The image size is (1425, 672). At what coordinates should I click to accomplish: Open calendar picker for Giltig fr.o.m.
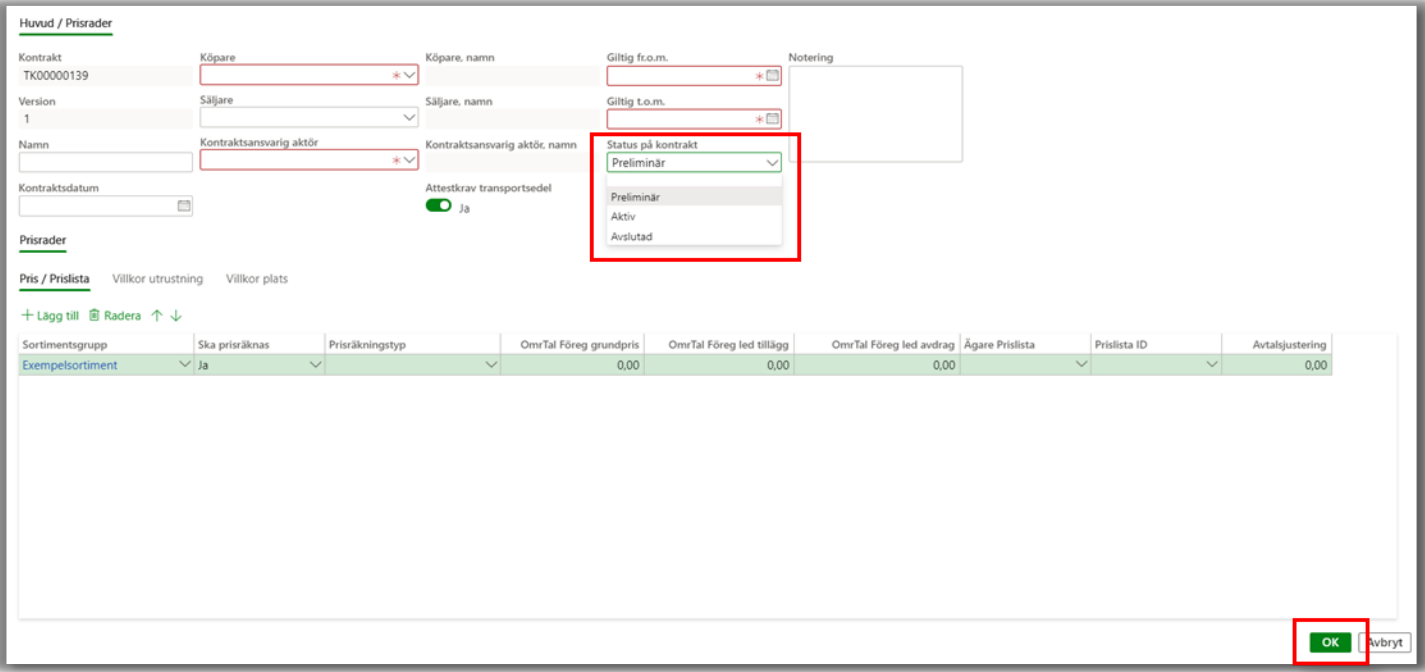[772, 76]
